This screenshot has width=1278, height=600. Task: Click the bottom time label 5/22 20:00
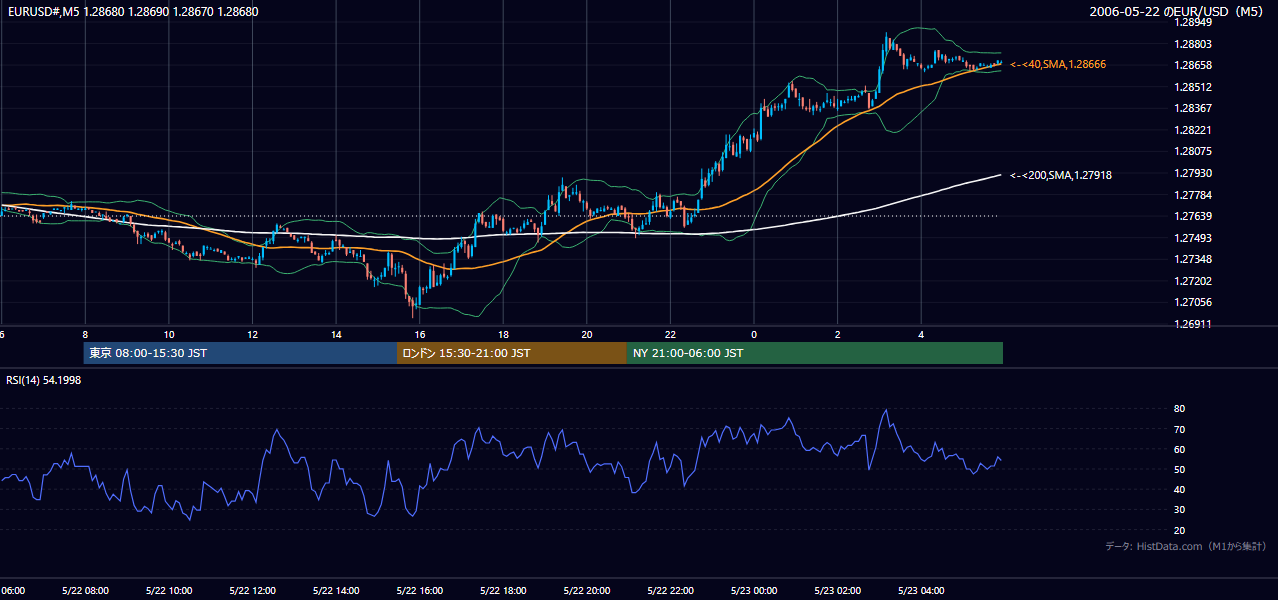click(587, 590)
